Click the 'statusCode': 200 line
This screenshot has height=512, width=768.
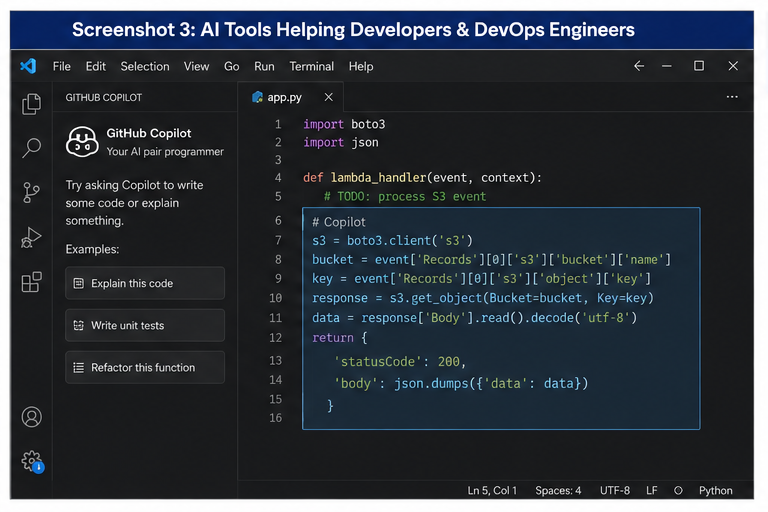(400, 362)
